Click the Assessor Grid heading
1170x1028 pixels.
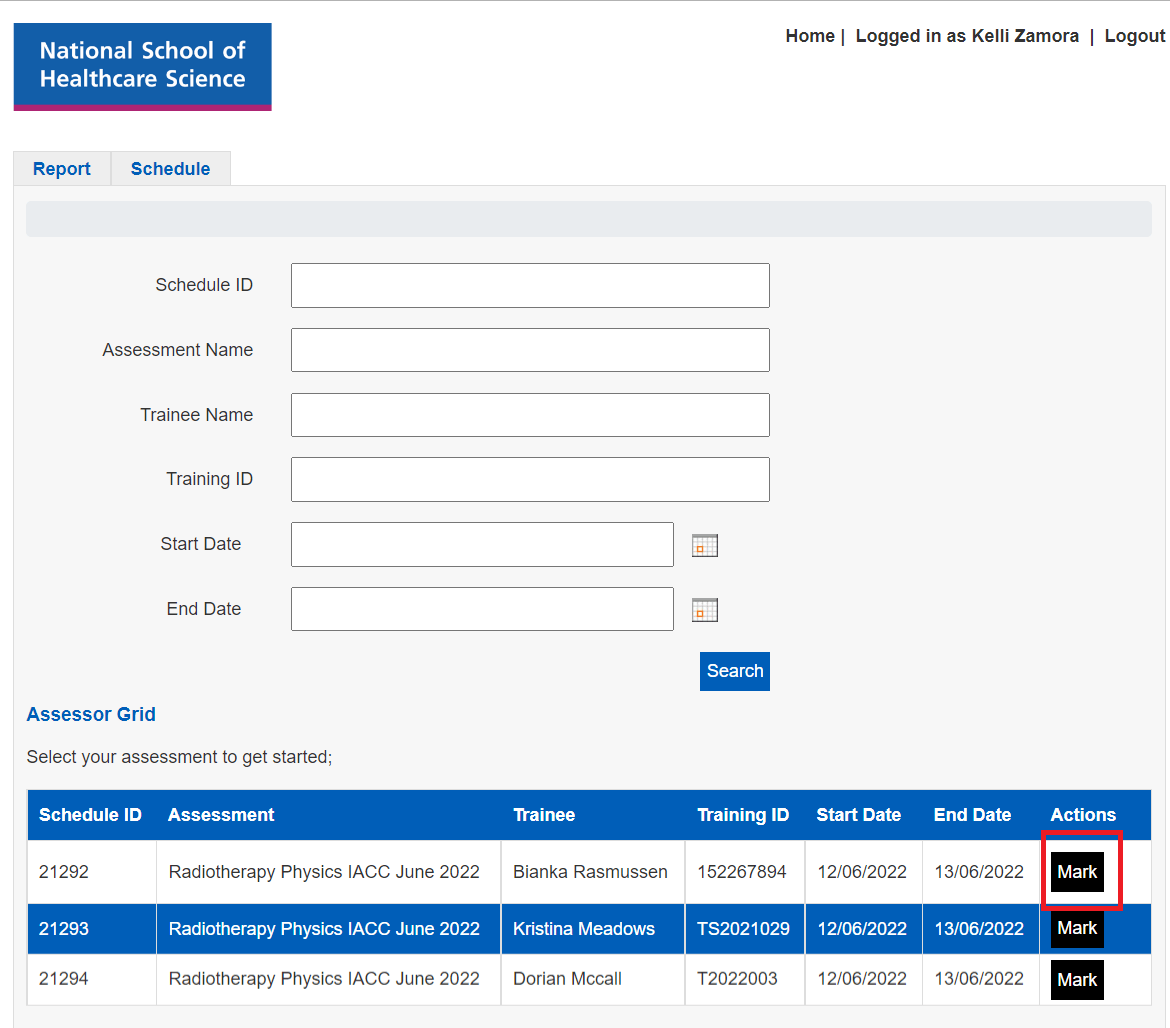pos(91,714)
